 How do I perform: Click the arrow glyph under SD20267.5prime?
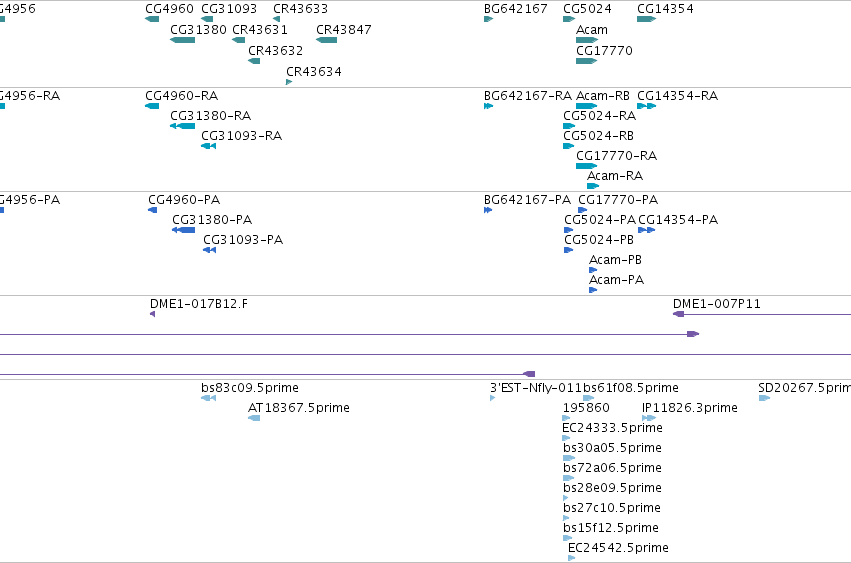(764, 398)
